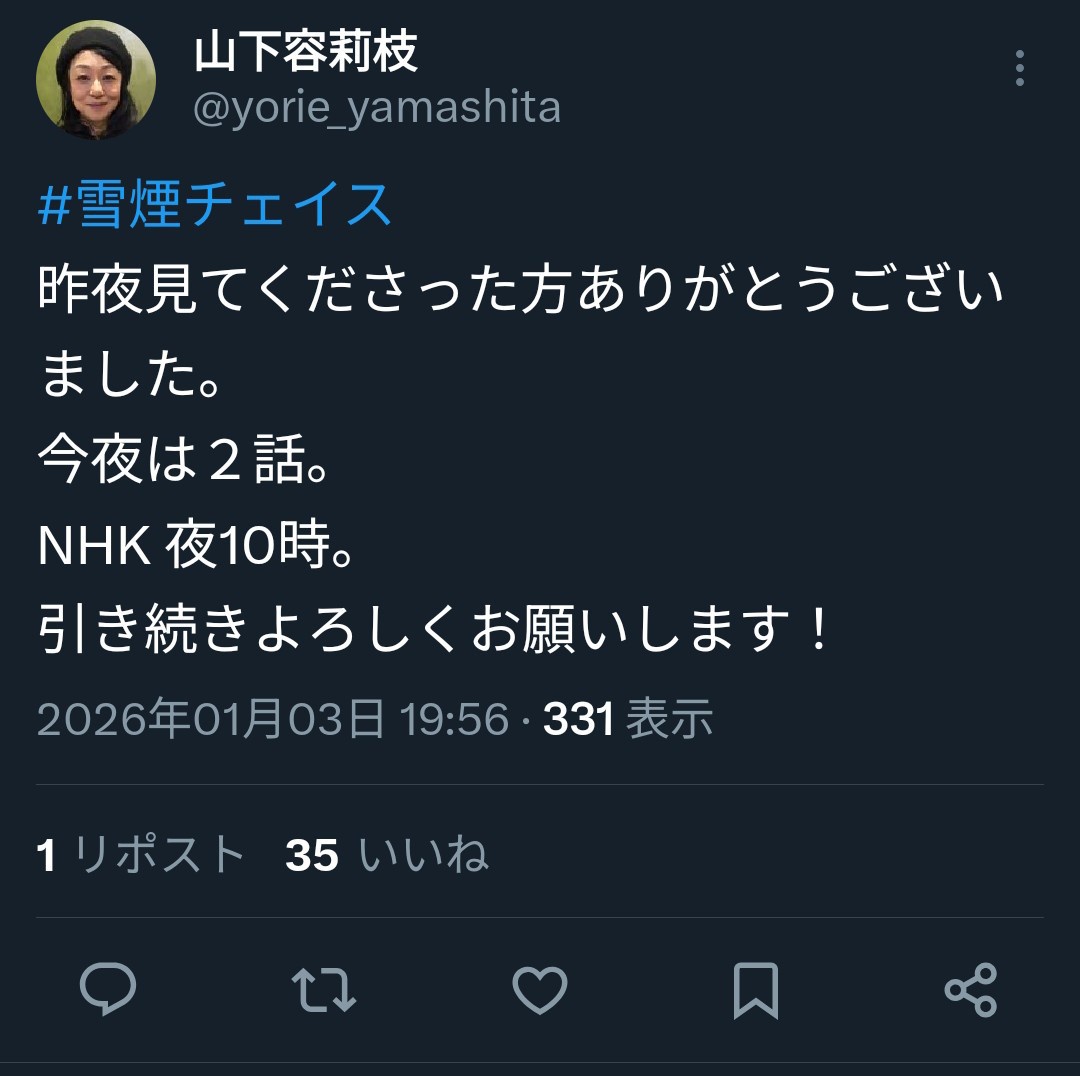
Task: Tap the text ました。 in the post
Action: pos(131,373)
